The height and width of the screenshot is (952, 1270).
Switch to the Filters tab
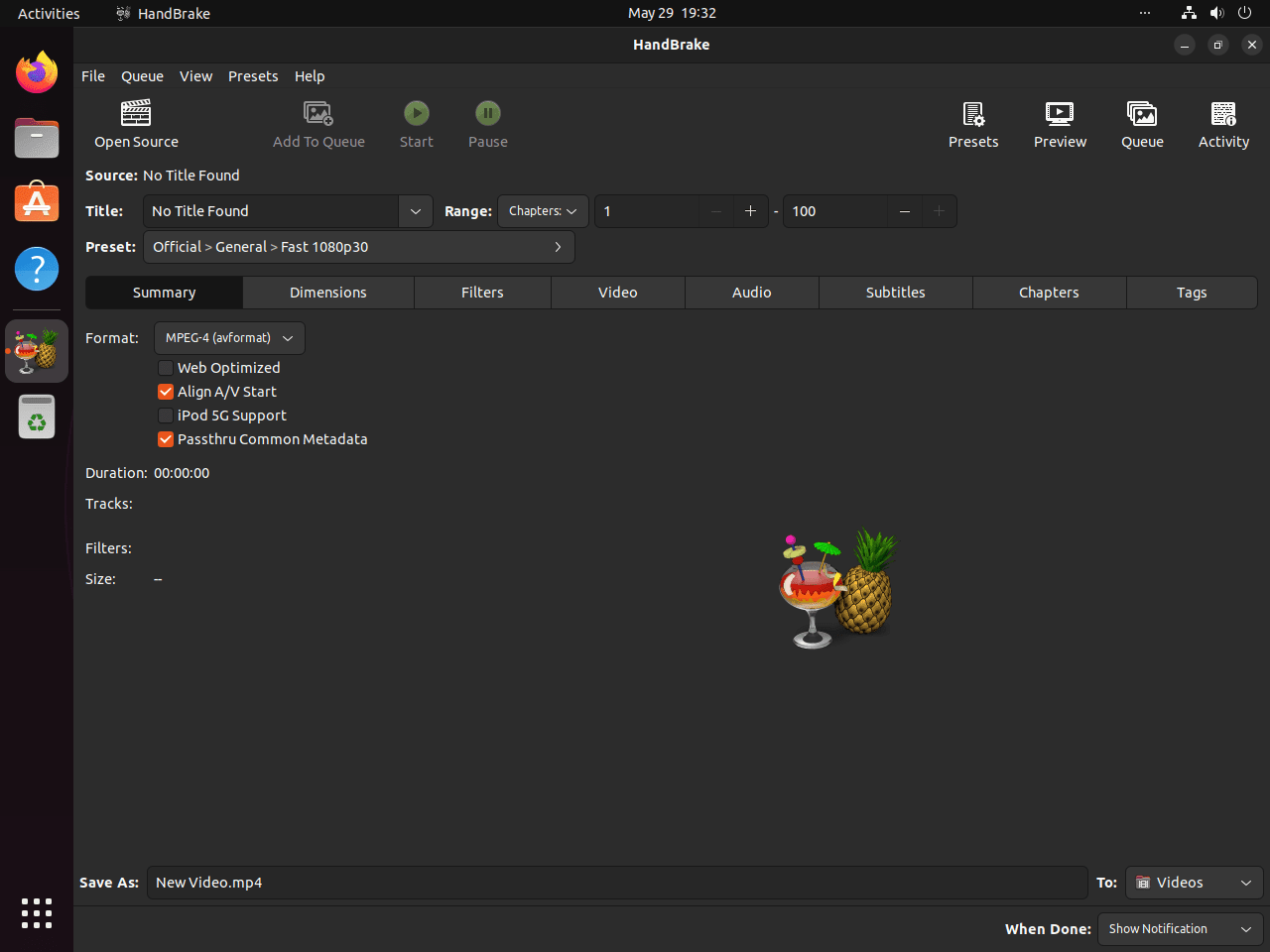(x=482, y=293)
